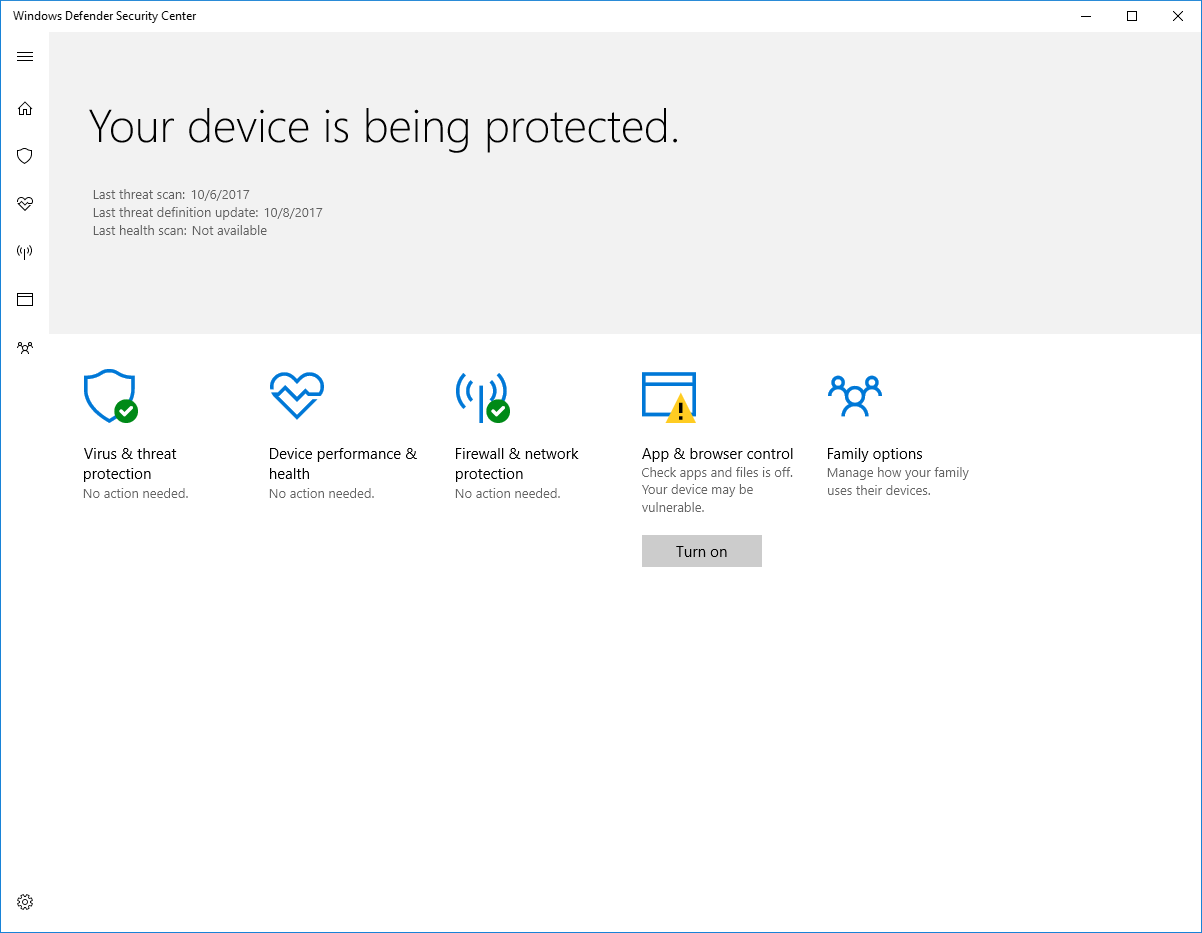This screenshot has height=933, width=1202.
Task: Open sidebar Family options people icon
Action: [25, 348]
